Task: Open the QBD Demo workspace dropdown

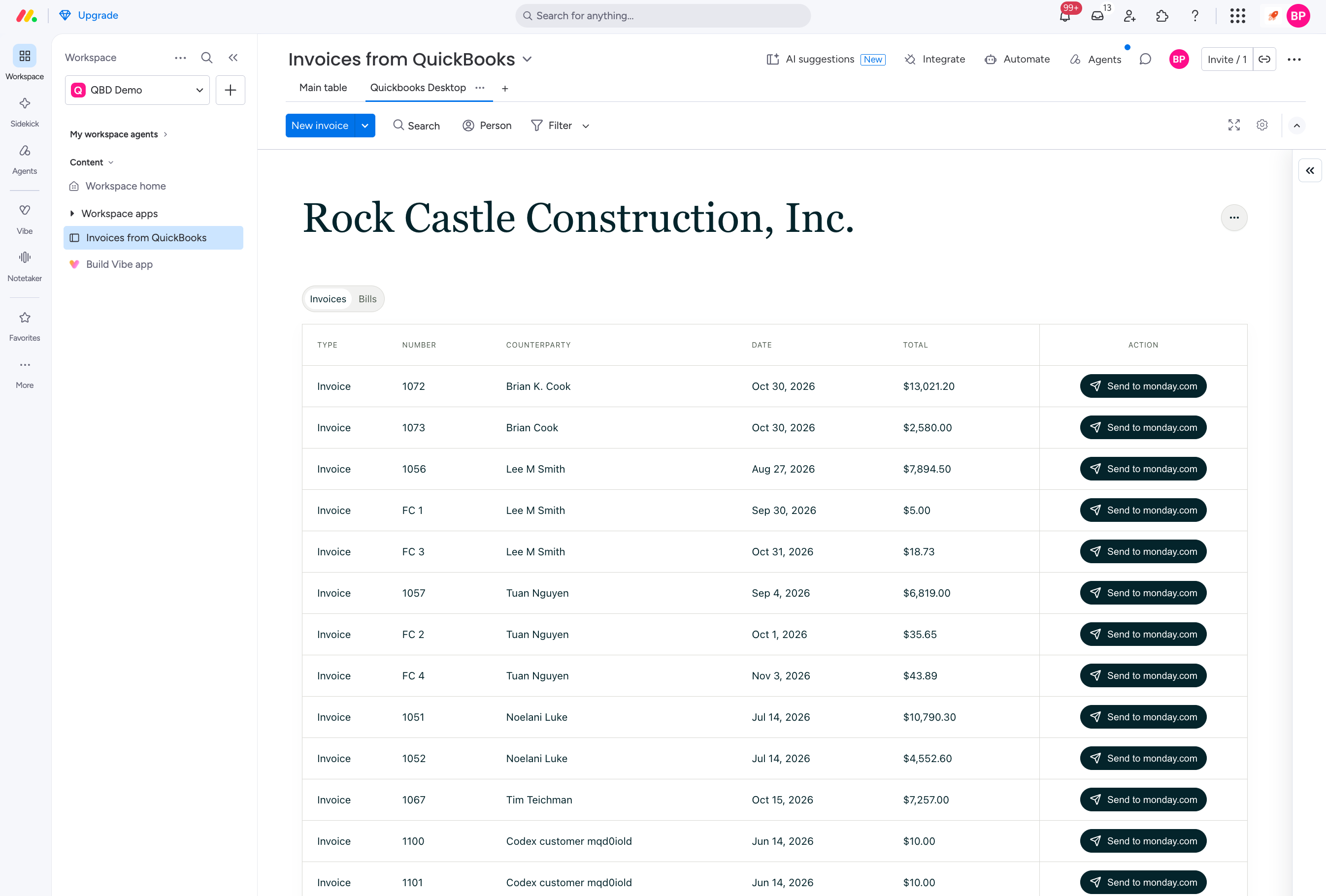Action: tap(137, 90)
